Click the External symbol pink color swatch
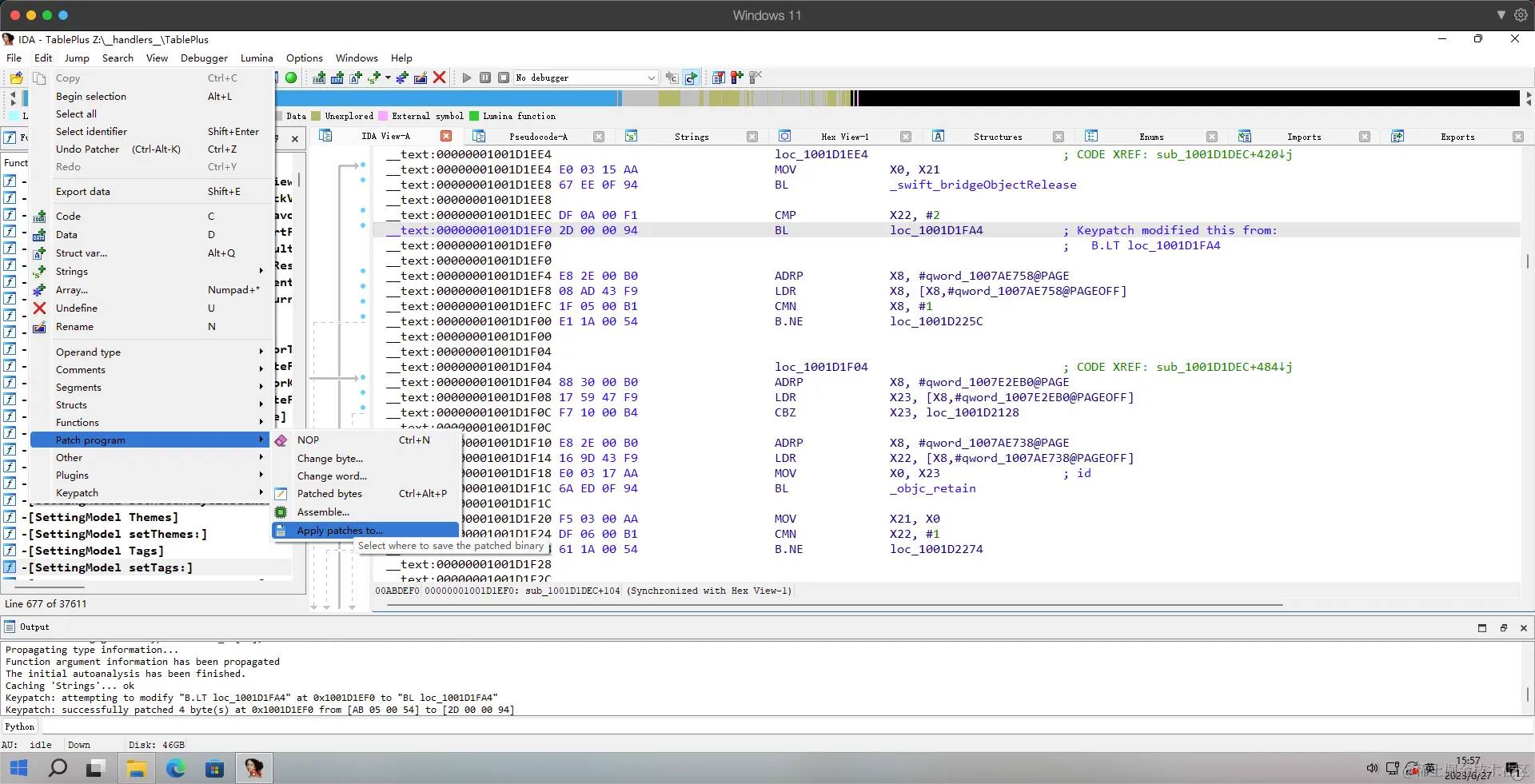 pyautogui.click(x=383, y=116)
